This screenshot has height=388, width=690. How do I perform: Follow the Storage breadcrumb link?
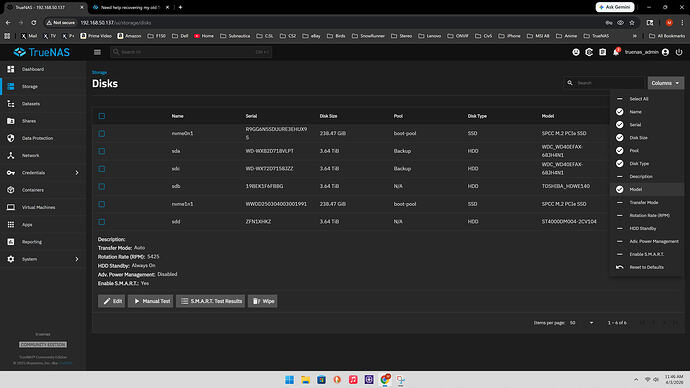(99, 72)
